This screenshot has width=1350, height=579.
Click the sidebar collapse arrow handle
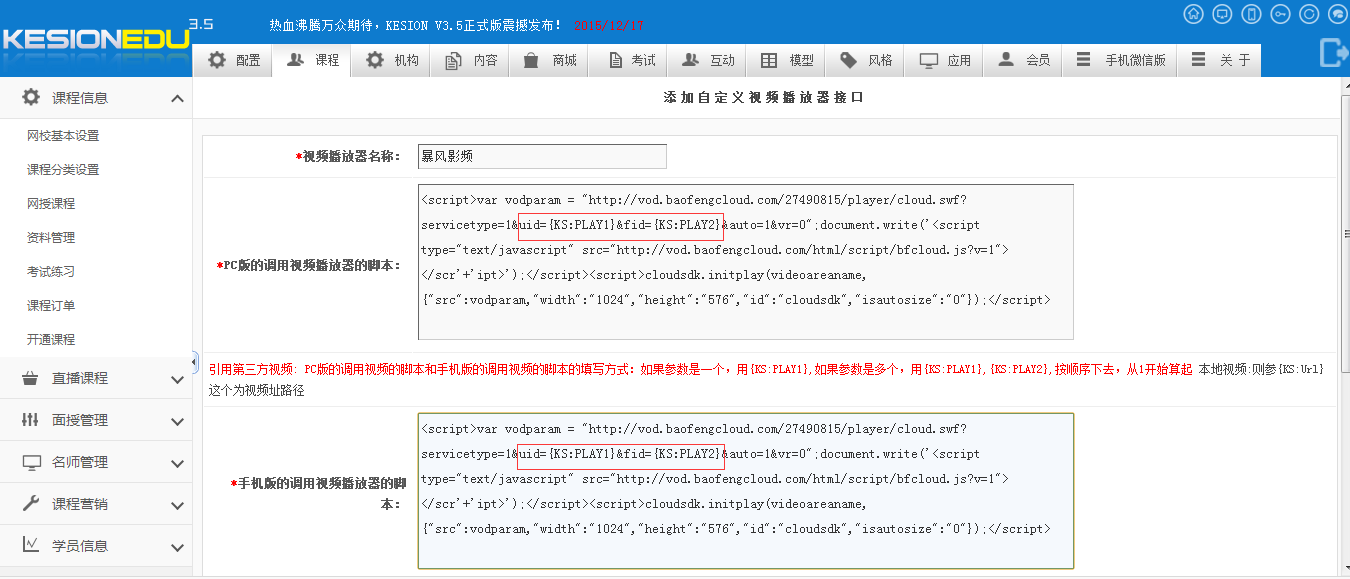196,362
